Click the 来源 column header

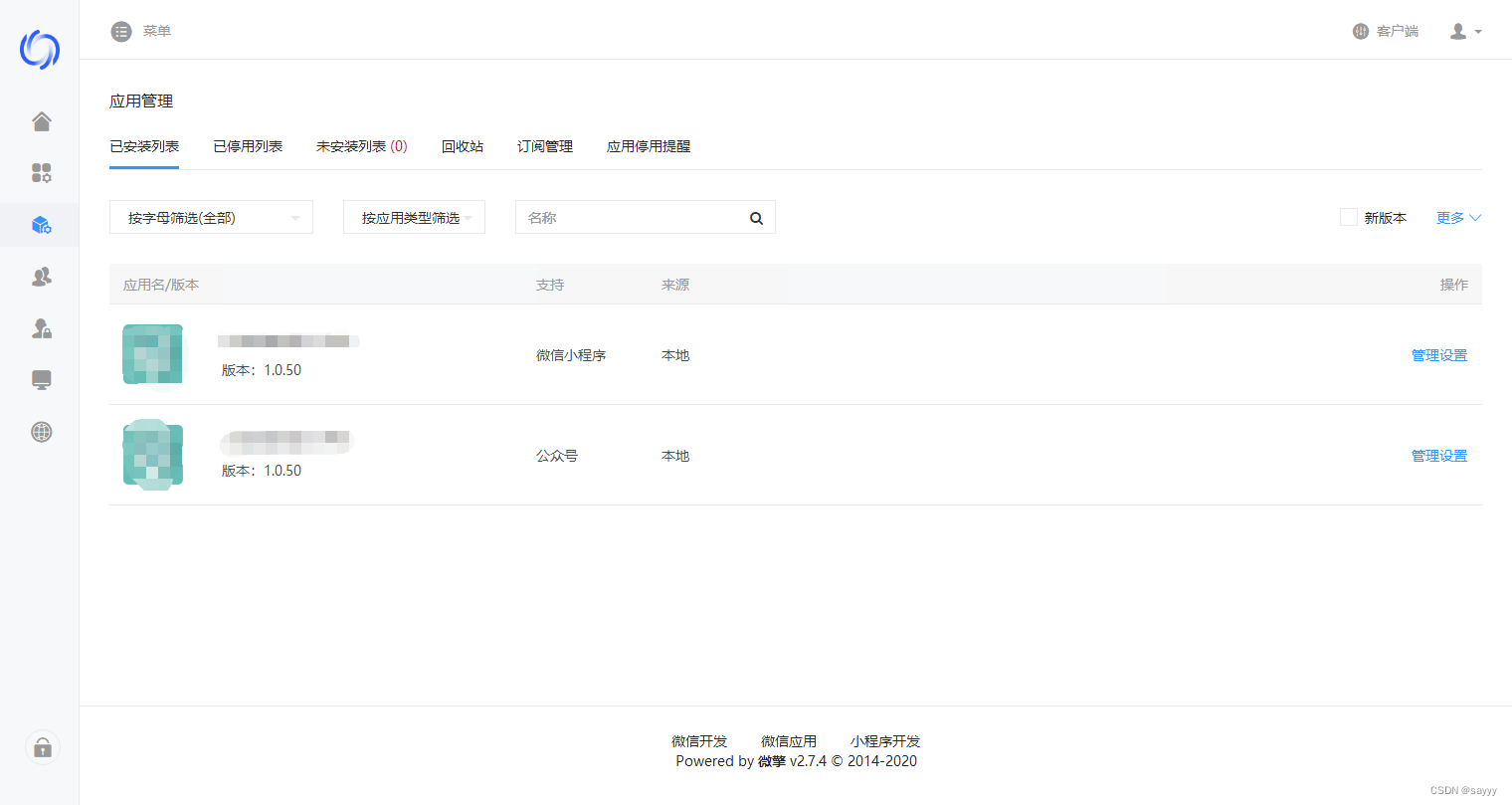coord(675,285)
